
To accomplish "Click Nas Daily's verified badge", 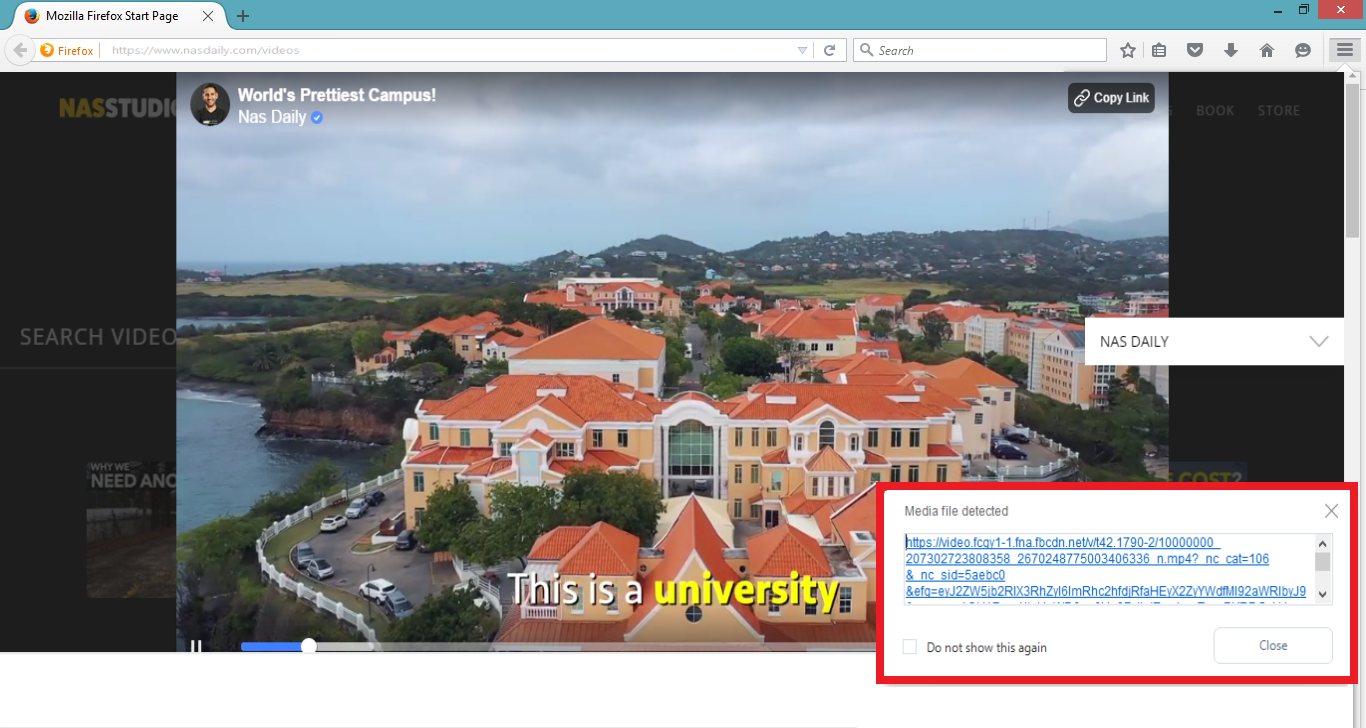I will coord(317,117).
